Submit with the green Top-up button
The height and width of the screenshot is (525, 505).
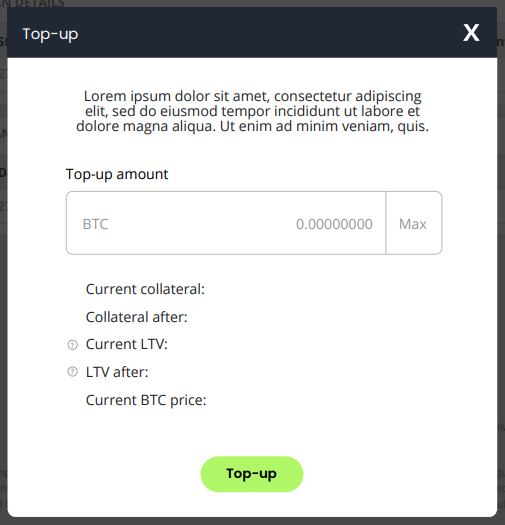tap(252, 474)
